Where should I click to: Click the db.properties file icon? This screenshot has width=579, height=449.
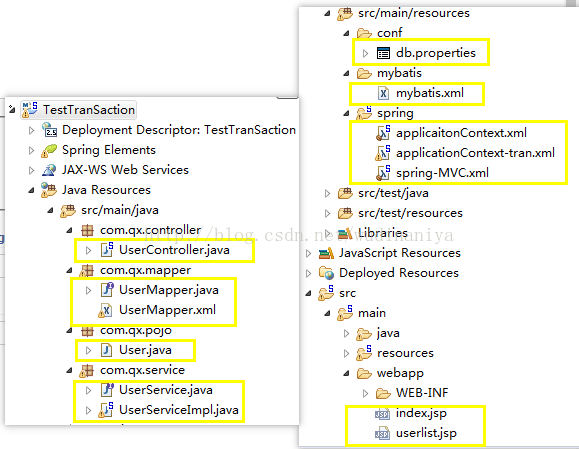(383, 53)
